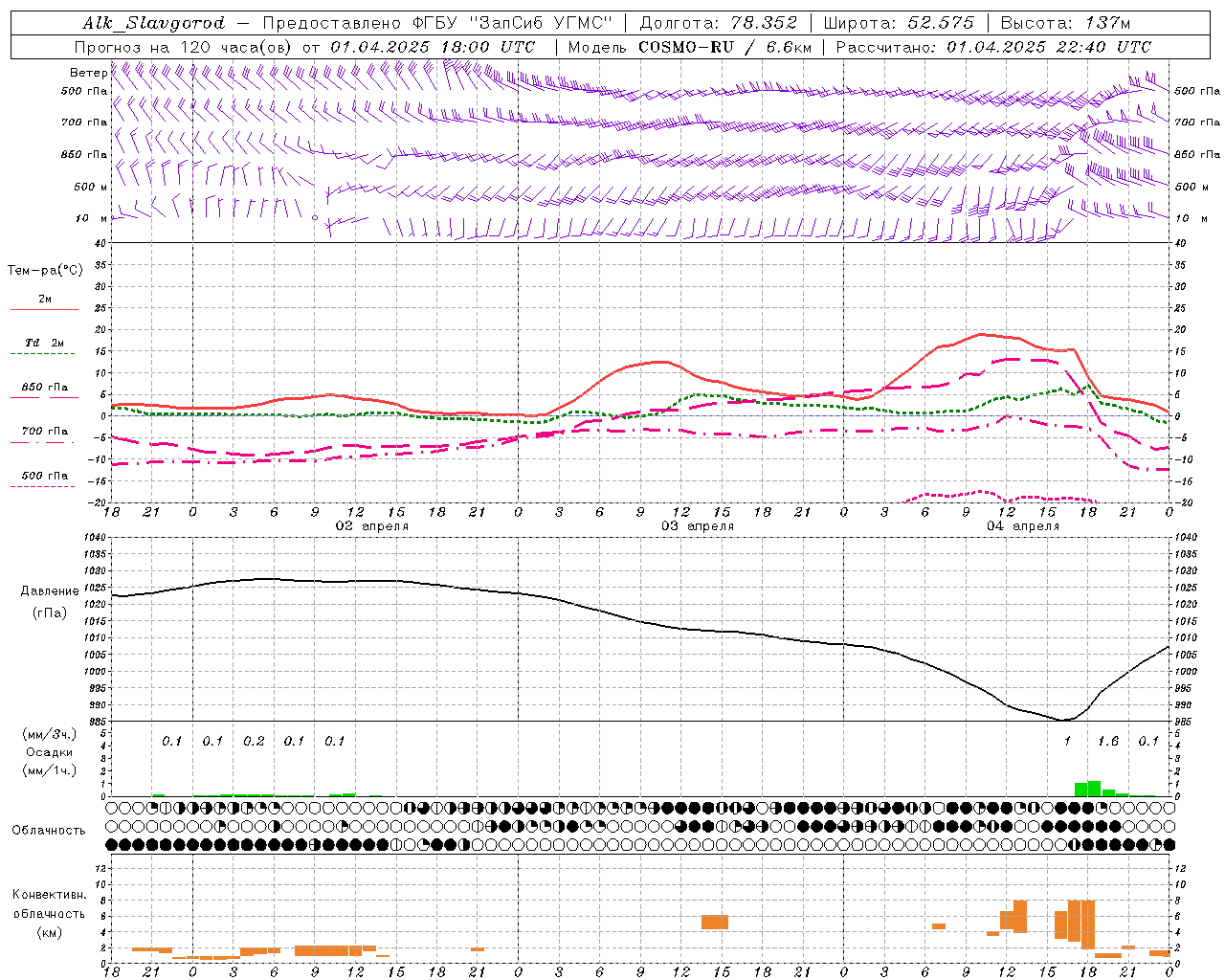
Task: Click the (гПа) unit under Давление
Action: point(50,612)
